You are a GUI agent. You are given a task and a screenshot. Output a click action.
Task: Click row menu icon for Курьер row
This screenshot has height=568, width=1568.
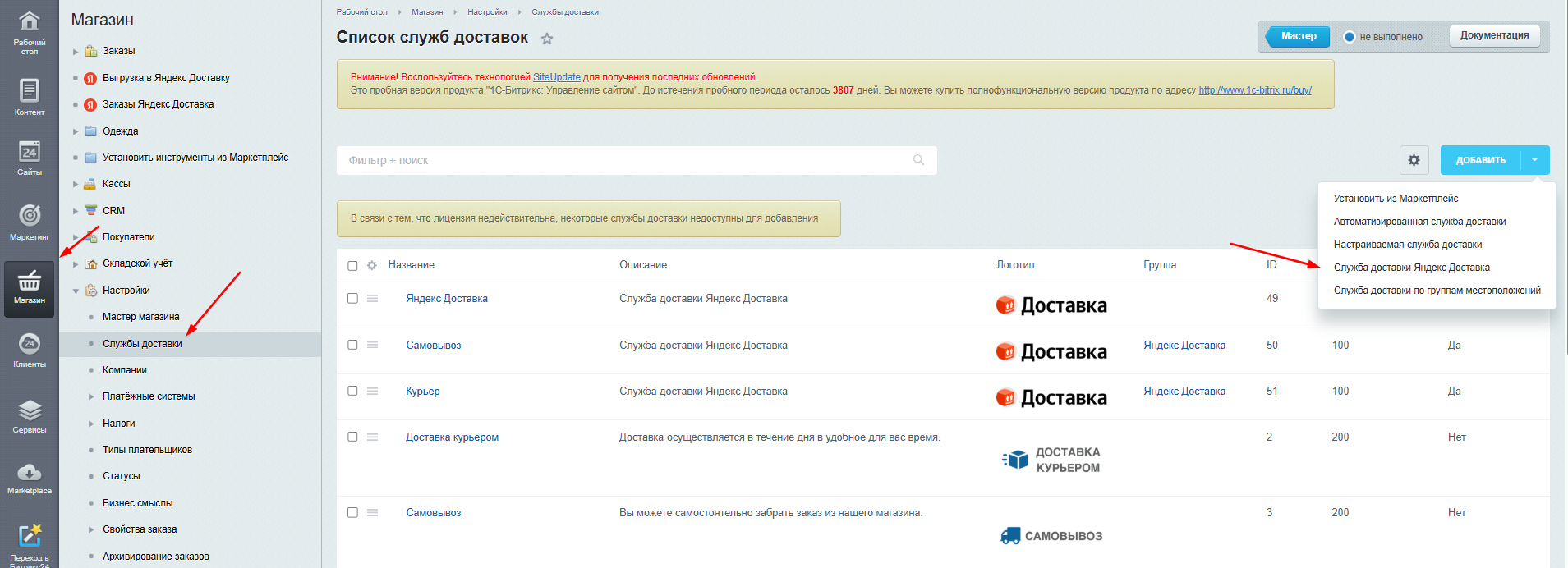click(372, 391)
